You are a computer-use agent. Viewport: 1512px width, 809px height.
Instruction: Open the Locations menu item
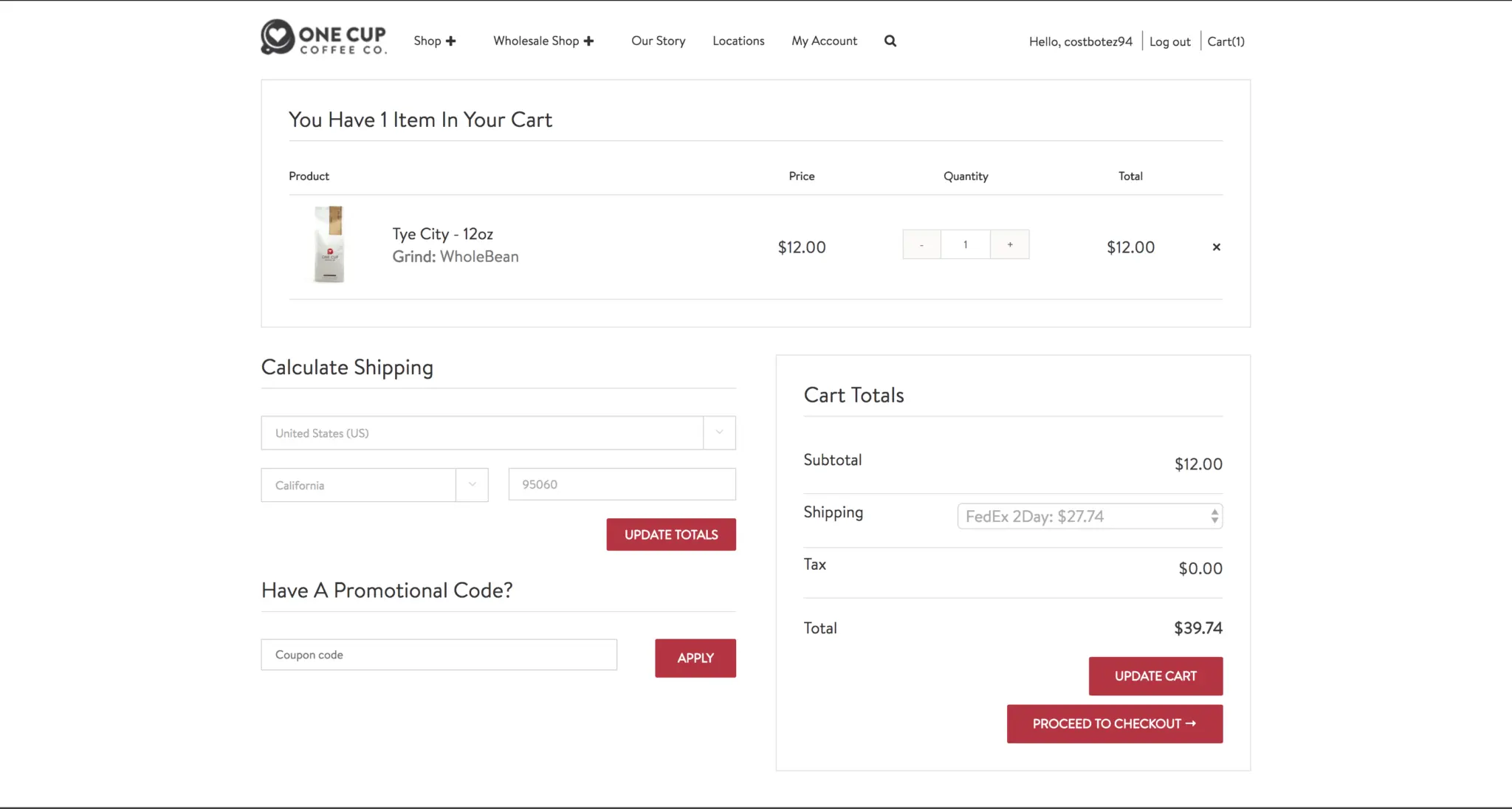click(738, 41)
